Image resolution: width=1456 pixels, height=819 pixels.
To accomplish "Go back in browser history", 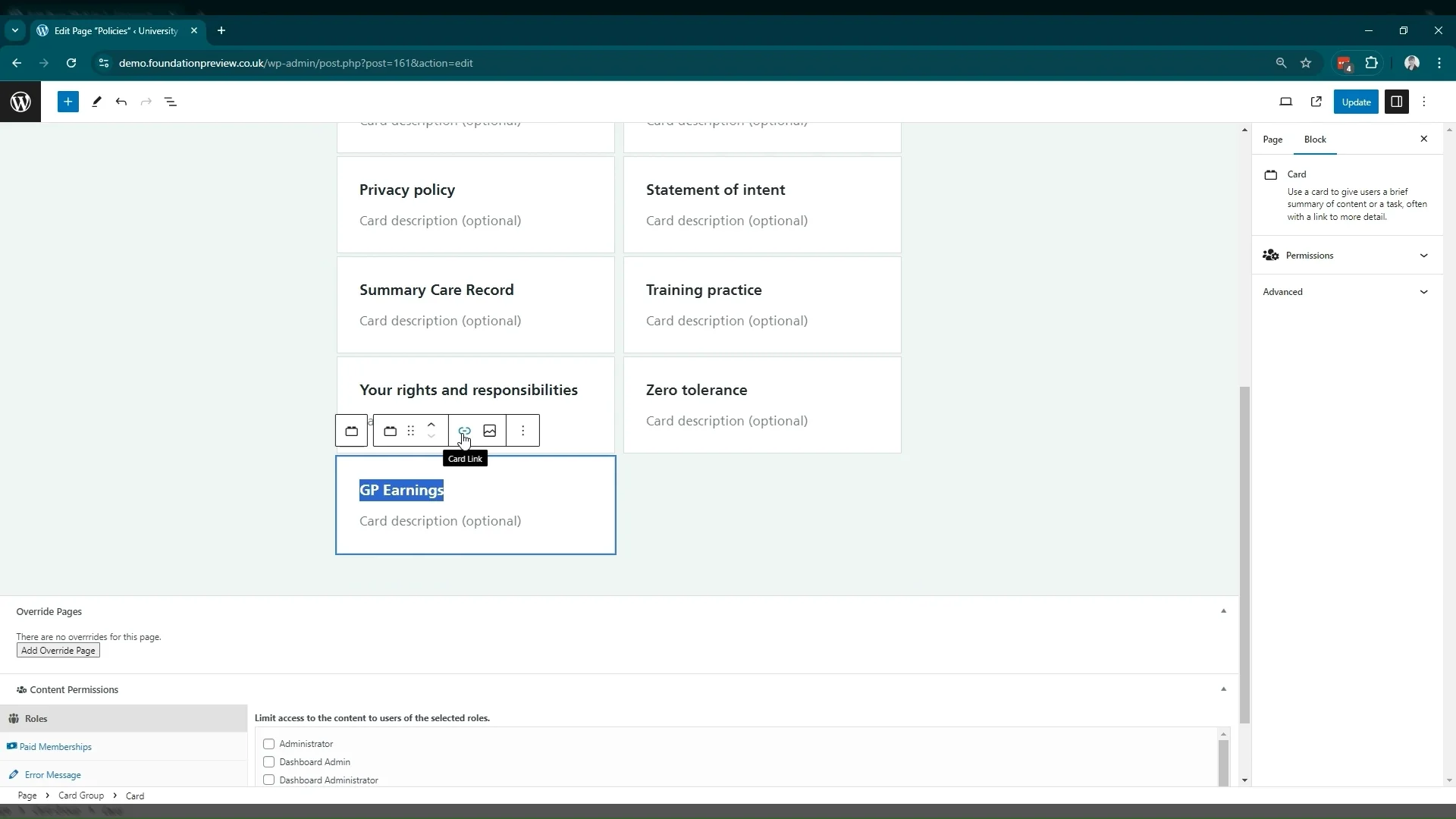I will 17,63.
